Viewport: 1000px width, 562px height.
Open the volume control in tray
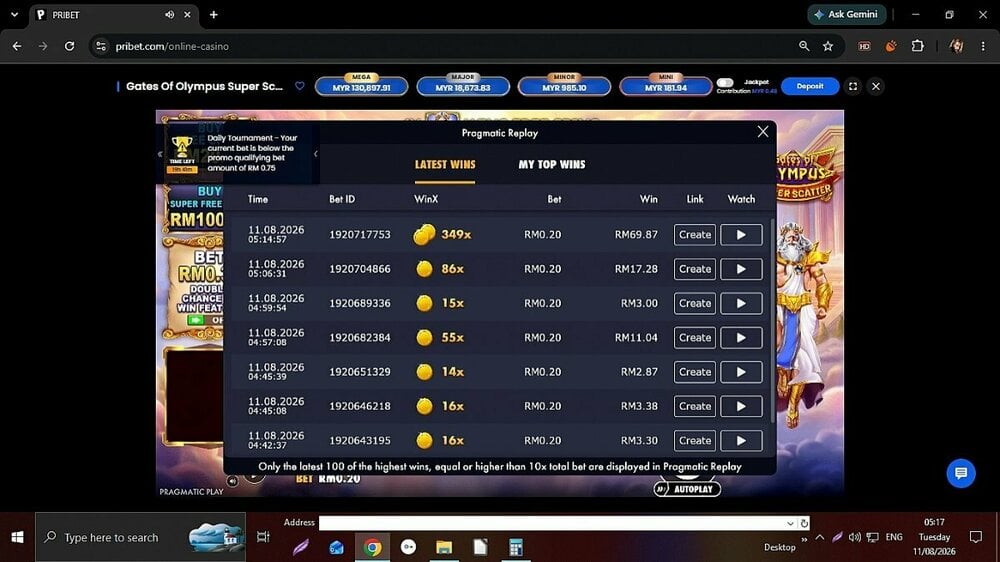pyautogui.click(x=855, y=537)
